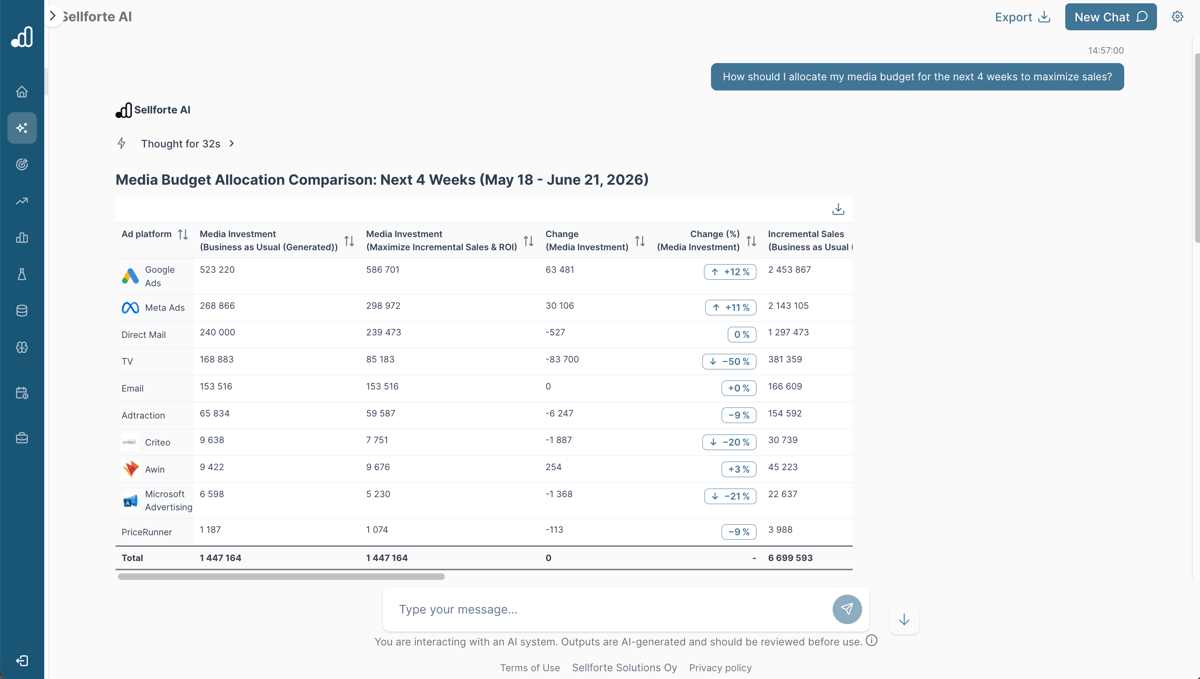Click the value 586 701 for Google Ads

click(x=383, y=270)
